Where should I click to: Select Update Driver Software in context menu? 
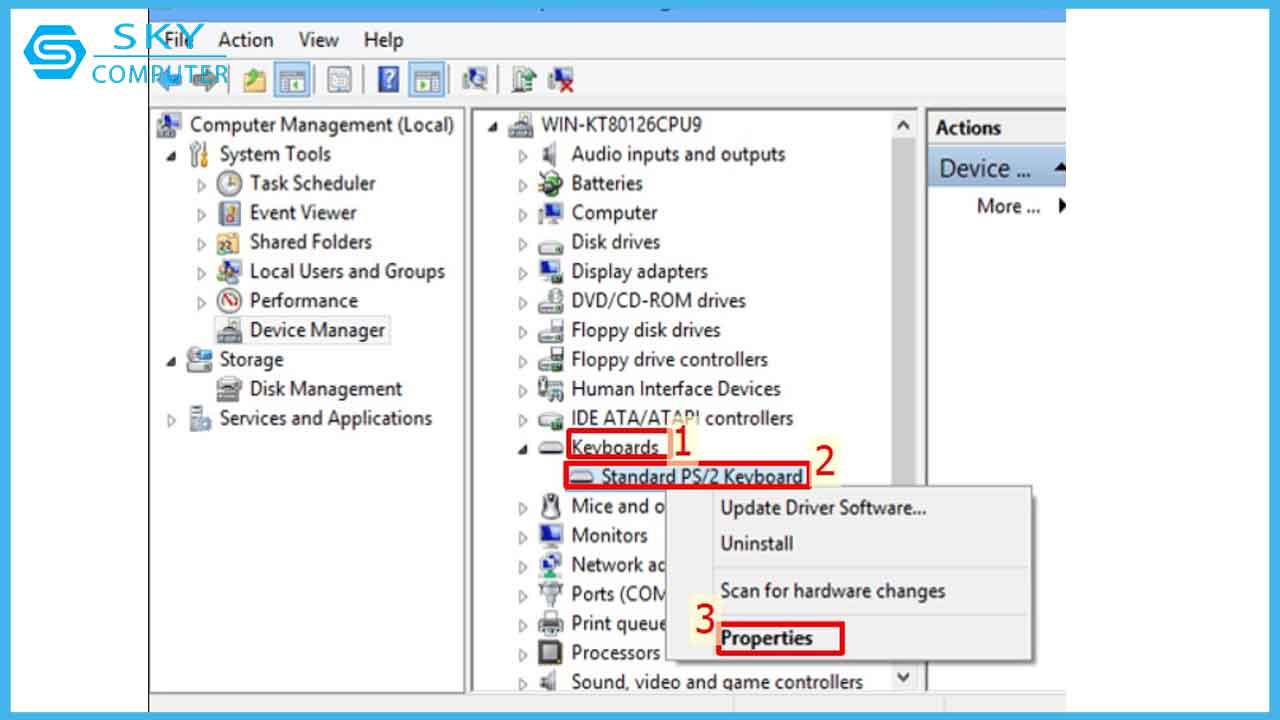tap(823, 508)
